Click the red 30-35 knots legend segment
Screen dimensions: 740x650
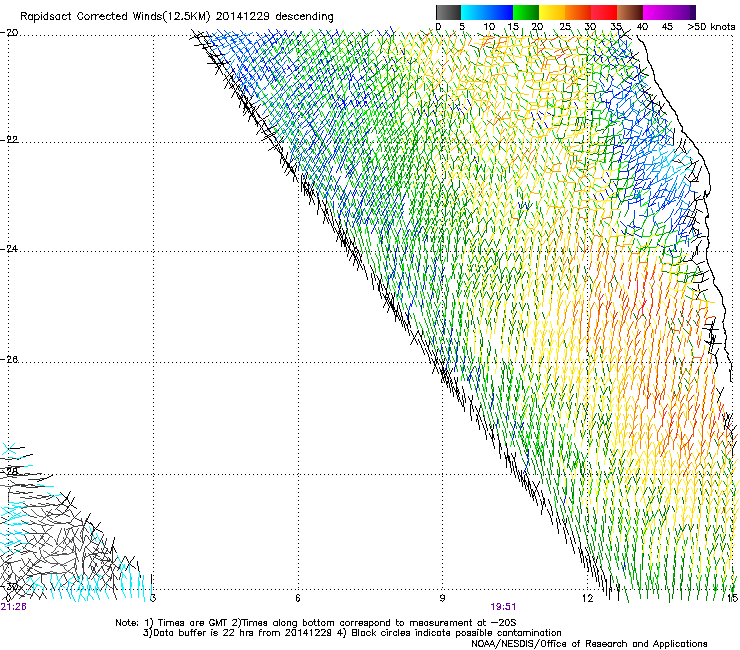pyautogui.click(x=604, y=12)
